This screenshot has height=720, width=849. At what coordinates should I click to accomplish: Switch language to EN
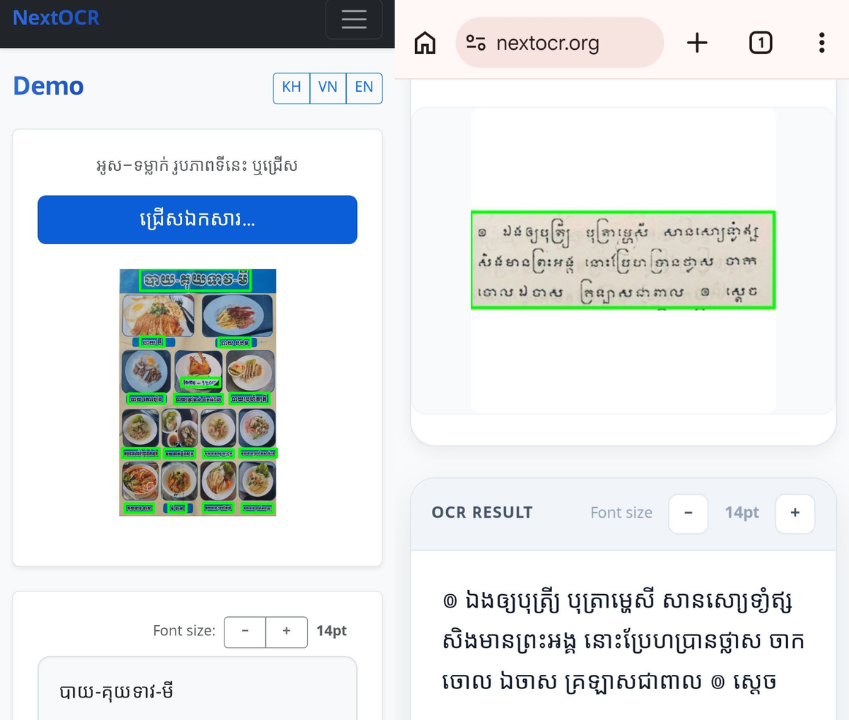pos(364,88)
